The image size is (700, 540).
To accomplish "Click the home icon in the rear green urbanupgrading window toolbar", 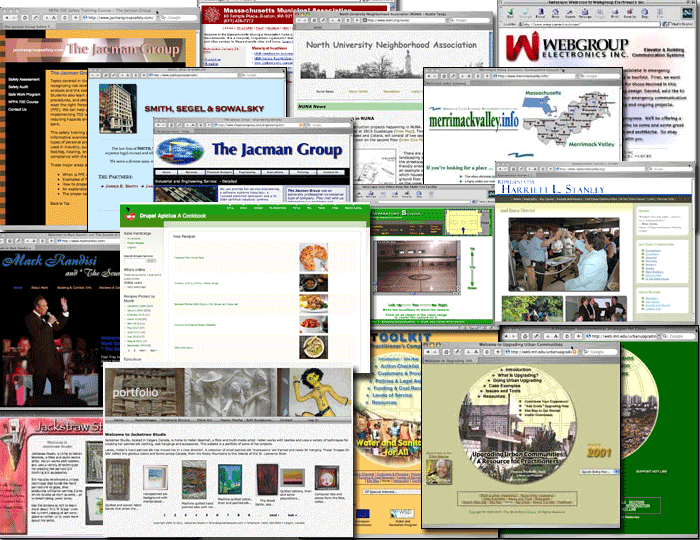I will coord(525,336).
